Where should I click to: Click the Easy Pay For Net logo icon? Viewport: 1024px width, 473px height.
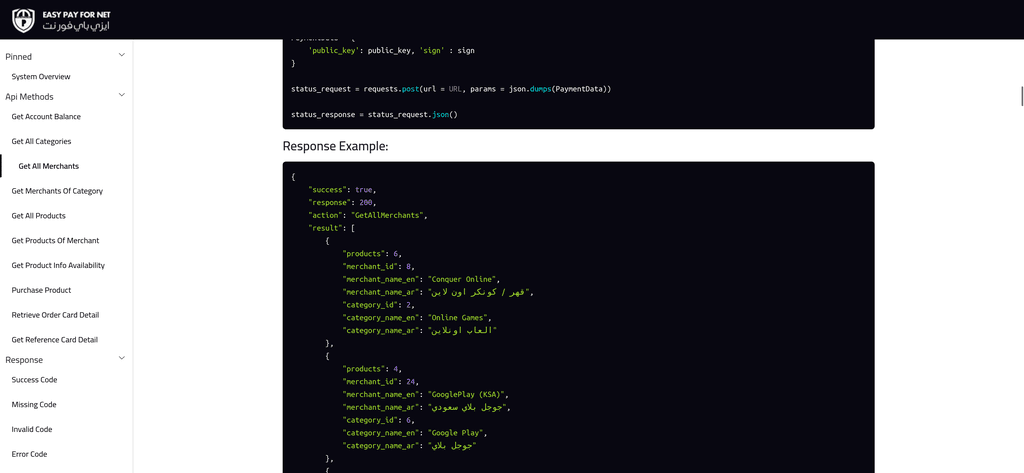point(24,20)
